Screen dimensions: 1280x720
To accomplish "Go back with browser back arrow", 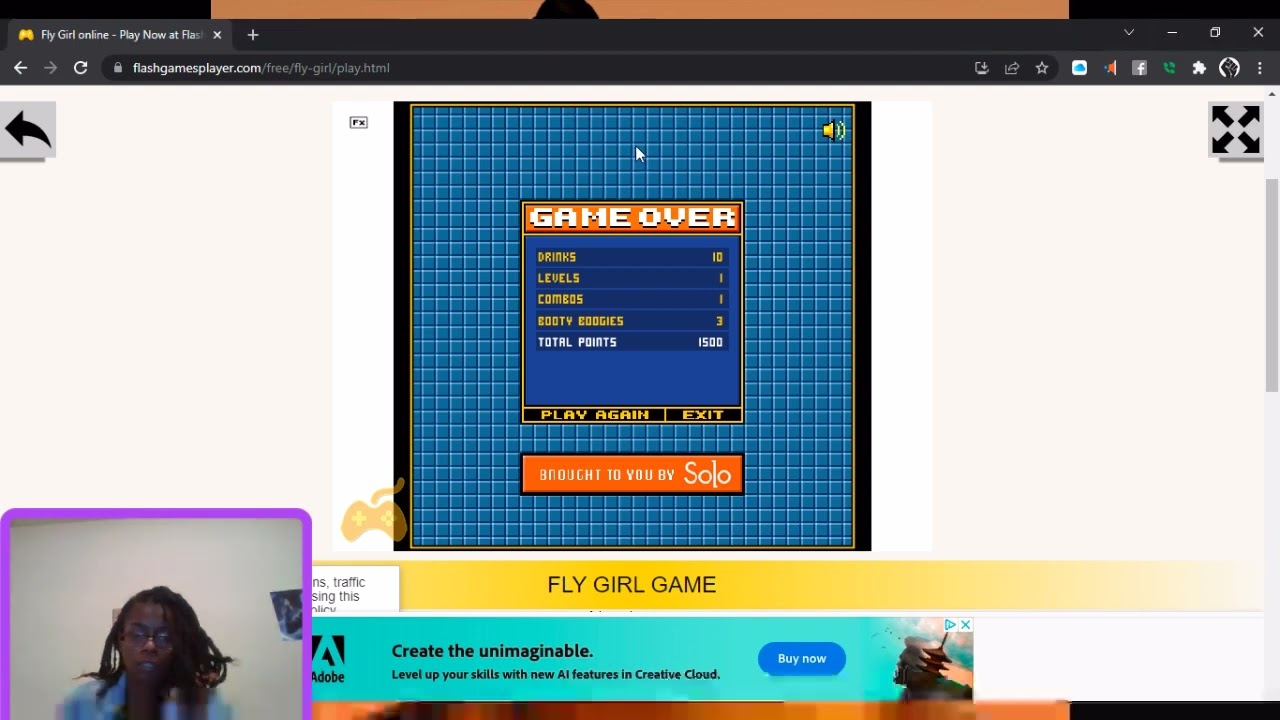I will [x=21, y=68].
